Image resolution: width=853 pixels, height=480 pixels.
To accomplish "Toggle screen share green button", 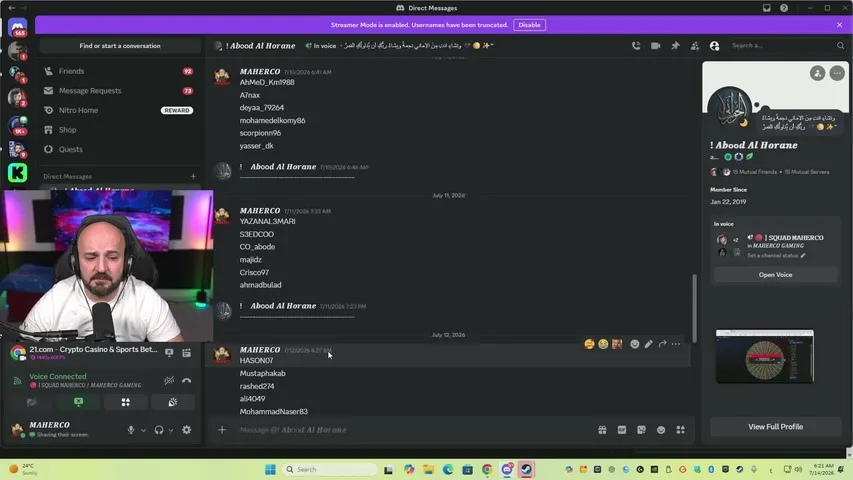I will point(78,402).
